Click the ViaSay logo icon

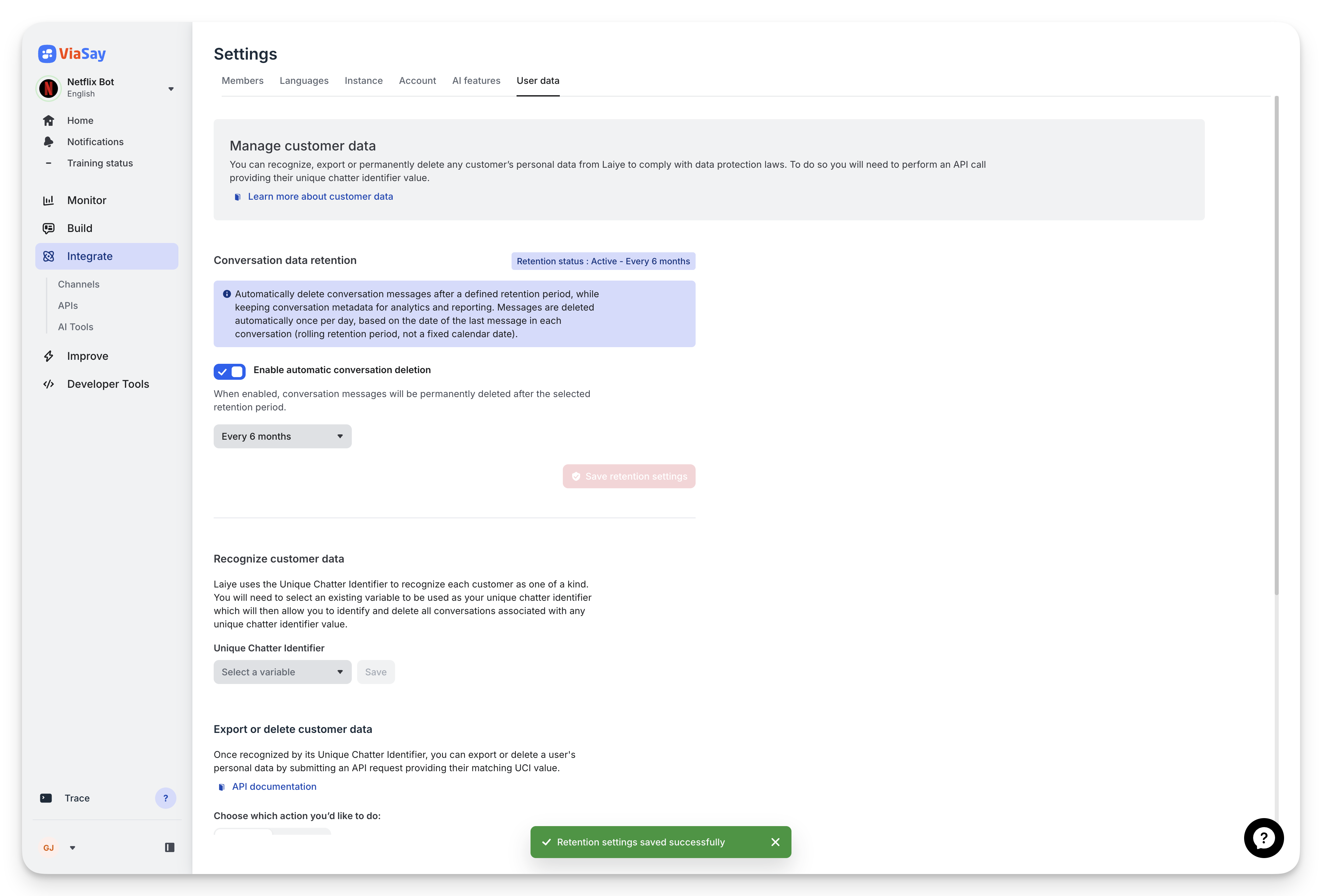coord(47,54)
